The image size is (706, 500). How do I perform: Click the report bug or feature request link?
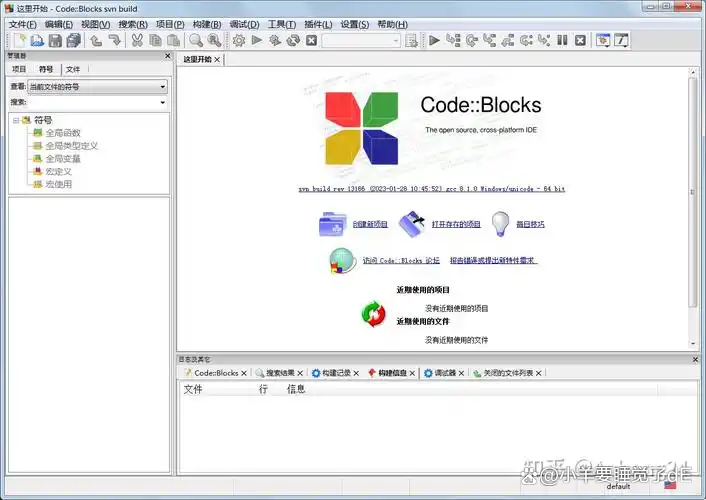click(x=493, y=260)
